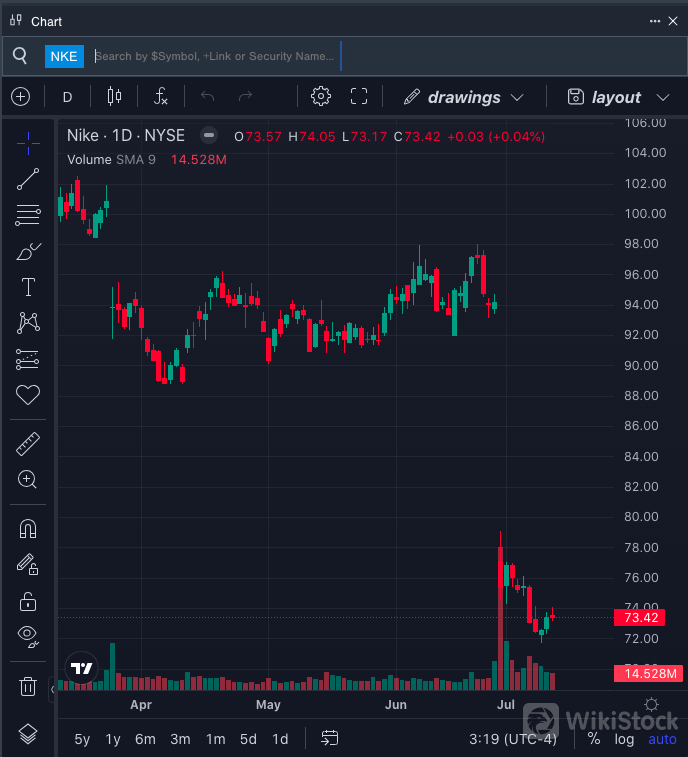Select the brush drawing tool
Viewport: 688px width, 757px height.
coord(28,251)
